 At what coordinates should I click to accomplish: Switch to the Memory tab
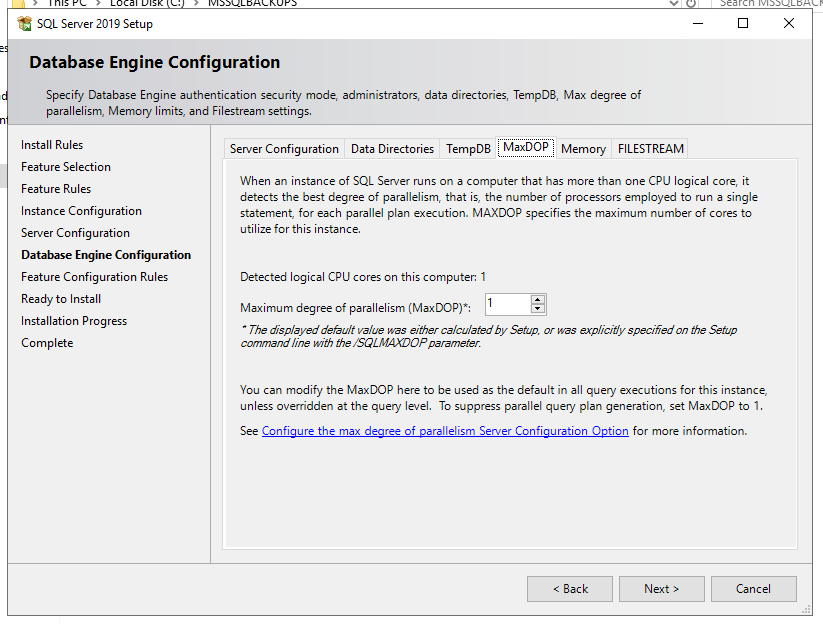(x=583, y=149)
